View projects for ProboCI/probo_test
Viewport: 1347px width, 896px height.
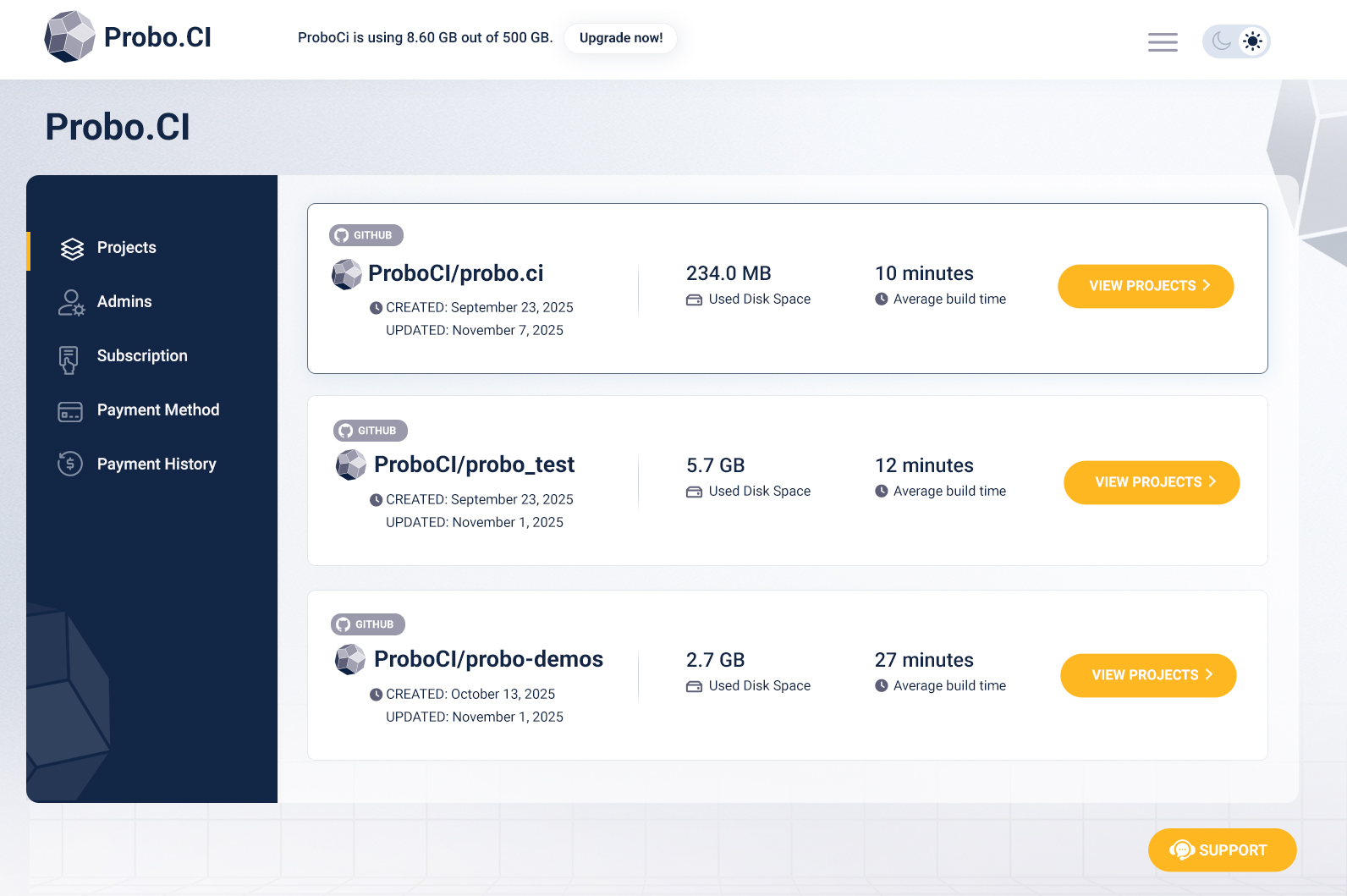pos(1152,482)
